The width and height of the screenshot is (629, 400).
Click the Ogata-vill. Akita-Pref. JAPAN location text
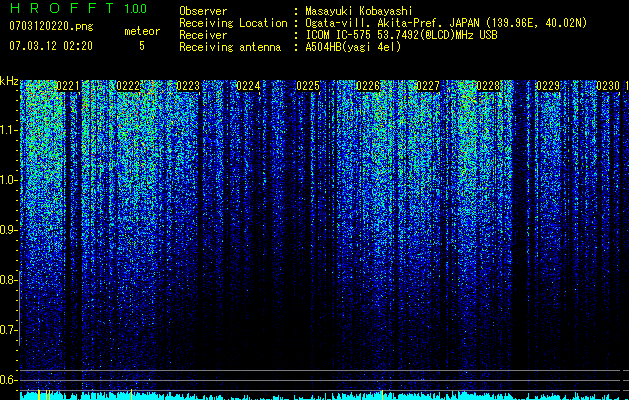(x=446, y=23)
